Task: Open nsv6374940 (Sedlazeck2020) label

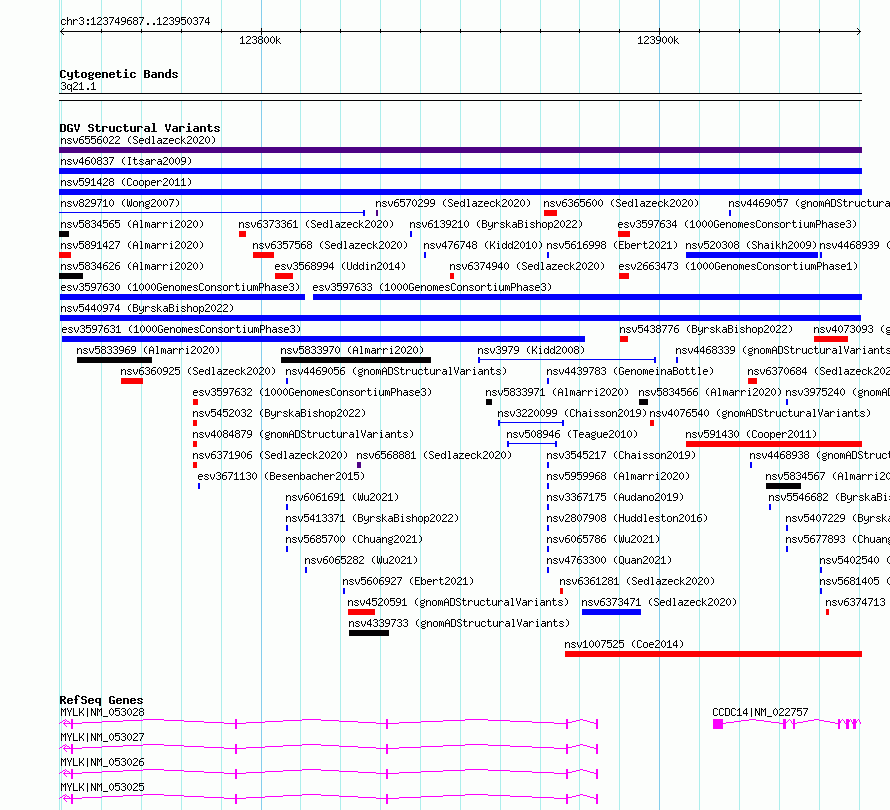Action: pyautogui.click(x=527, y=266)
